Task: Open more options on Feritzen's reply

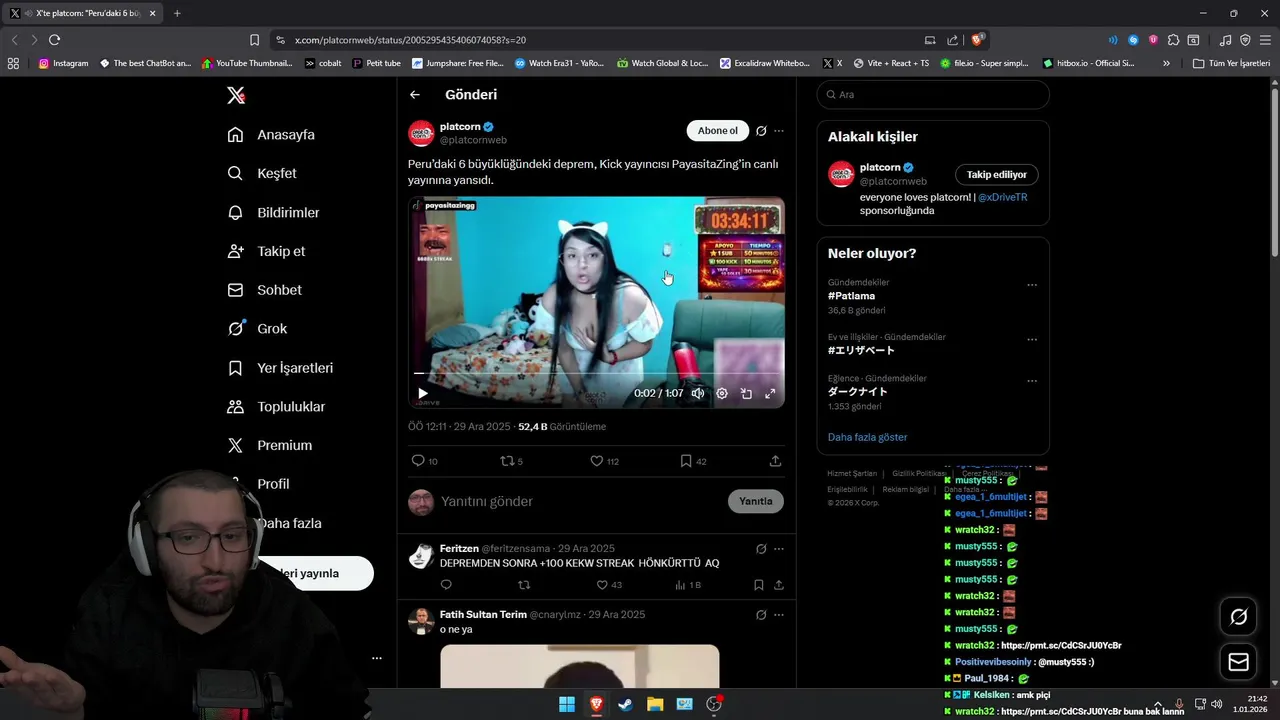Action: click(x=779, y=549)
